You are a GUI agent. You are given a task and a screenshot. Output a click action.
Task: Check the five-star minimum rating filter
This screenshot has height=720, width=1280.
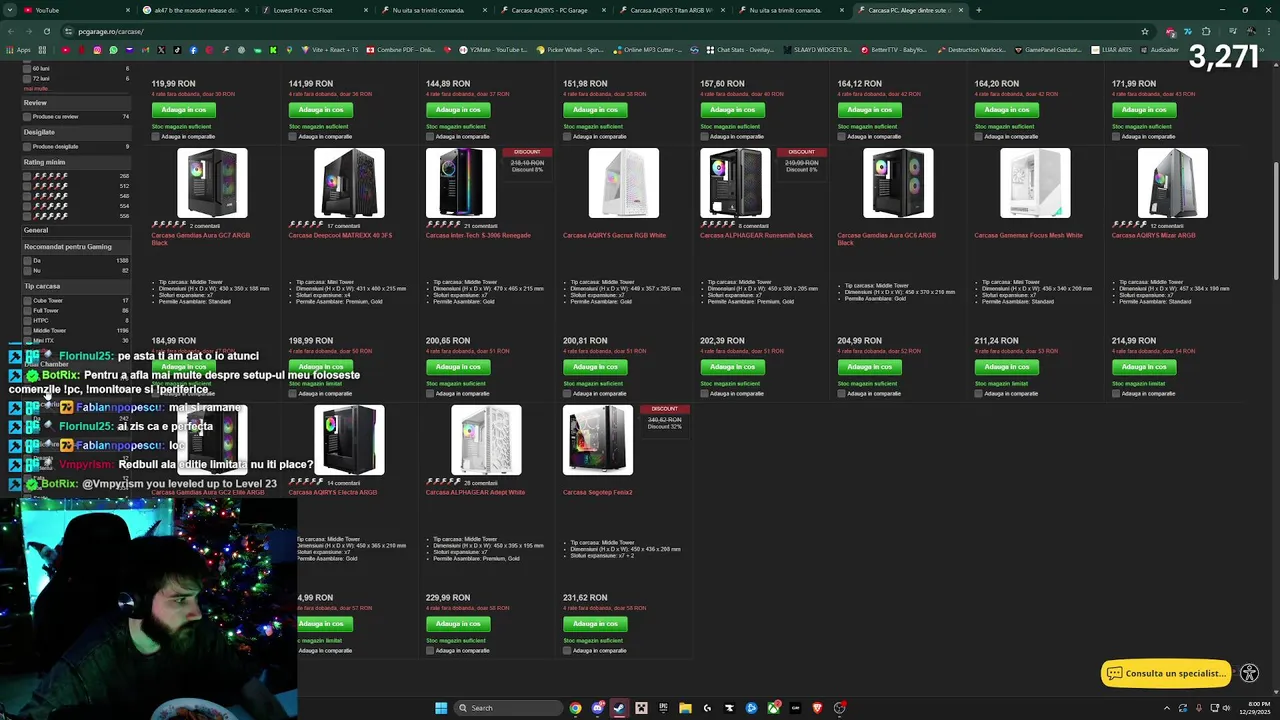point(27,176)
